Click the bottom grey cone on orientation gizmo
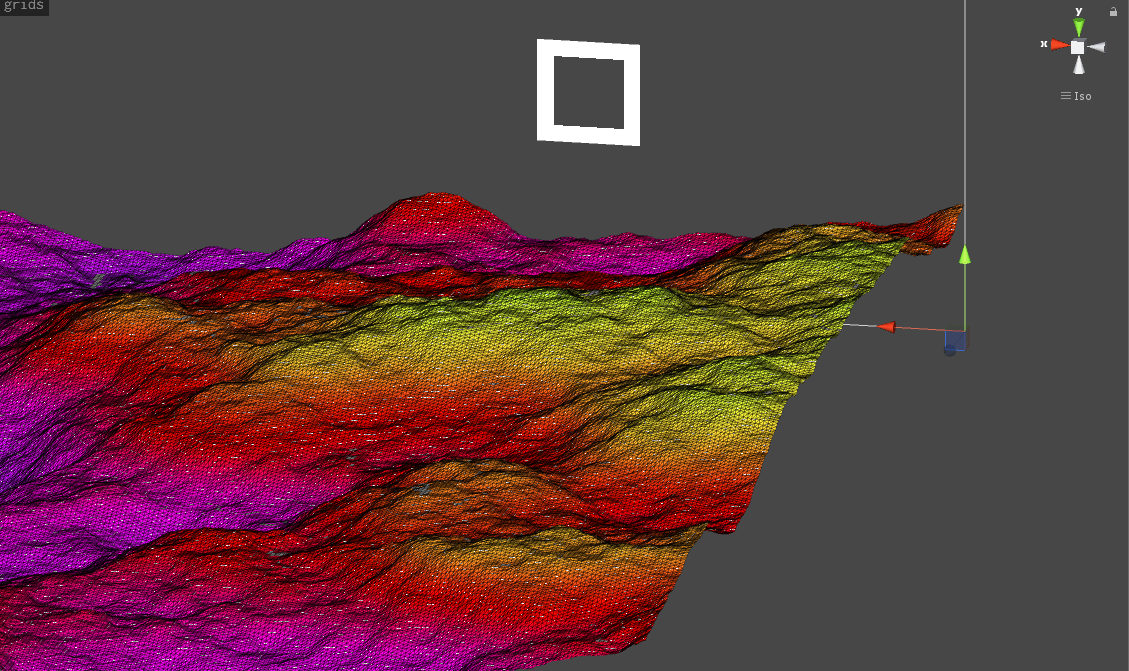The height and width of the screenshot is (671, 1129). pyautogui.click(x=1079, y=66)
